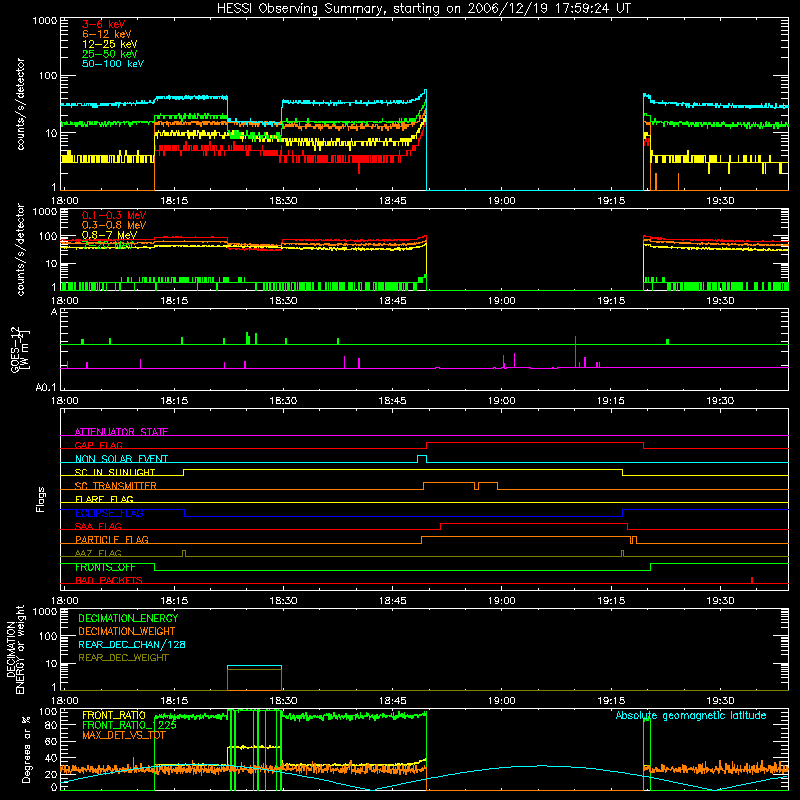The width and height of the screenshot is (800, 800).
Task: Click the Absolute geomagnetic latitude label
Action: [x=691, y=715]
